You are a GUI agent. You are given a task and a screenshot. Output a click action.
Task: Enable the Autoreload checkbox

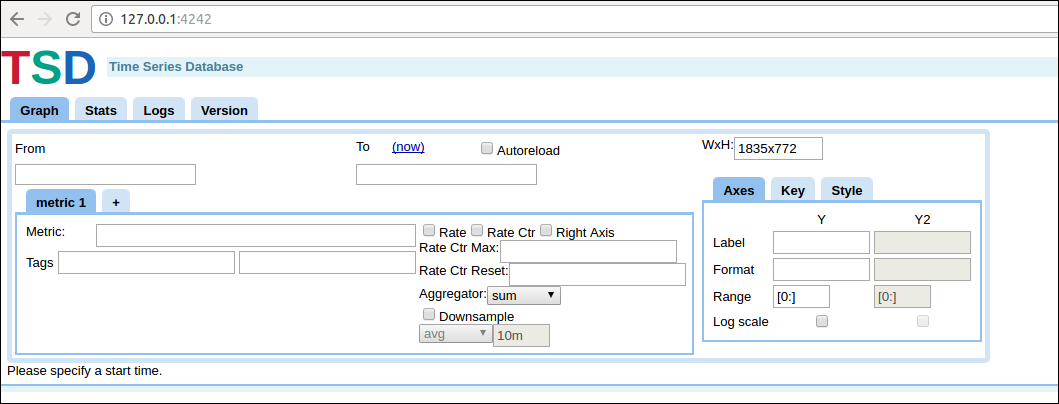pos(487,149)
